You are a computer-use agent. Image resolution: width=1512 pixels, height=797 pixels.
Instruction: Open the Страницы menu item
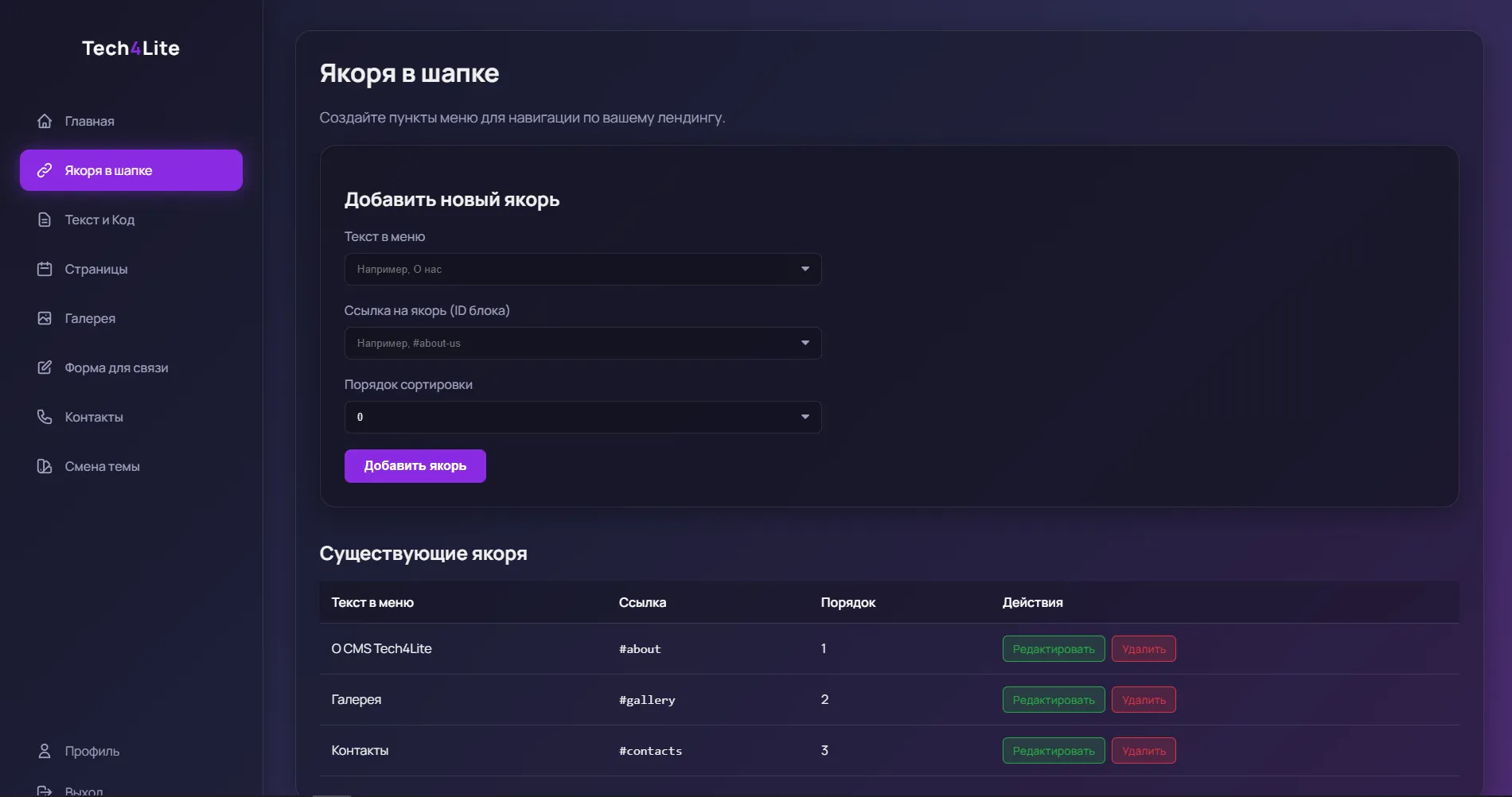click(95, 269)
